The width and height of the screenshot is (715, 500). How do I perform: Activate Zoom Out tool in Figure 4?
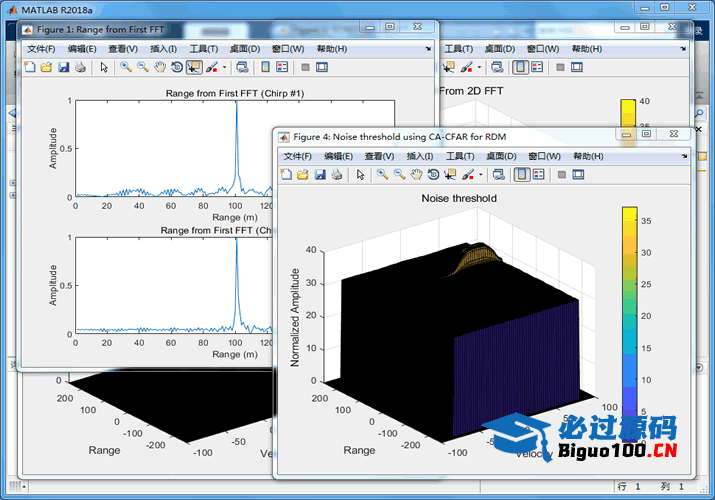click(399, 175)
